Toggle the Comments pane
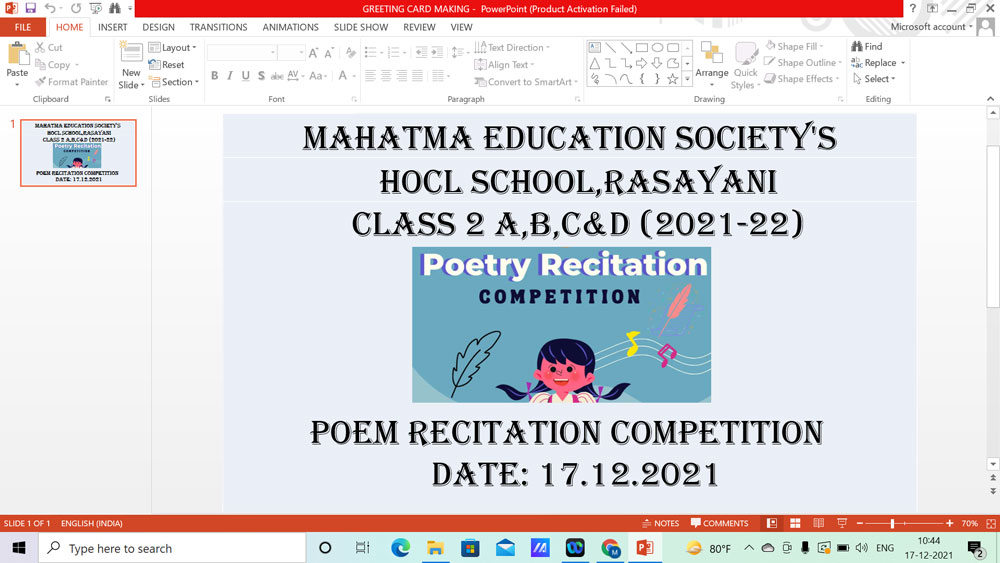 (719, 523)
